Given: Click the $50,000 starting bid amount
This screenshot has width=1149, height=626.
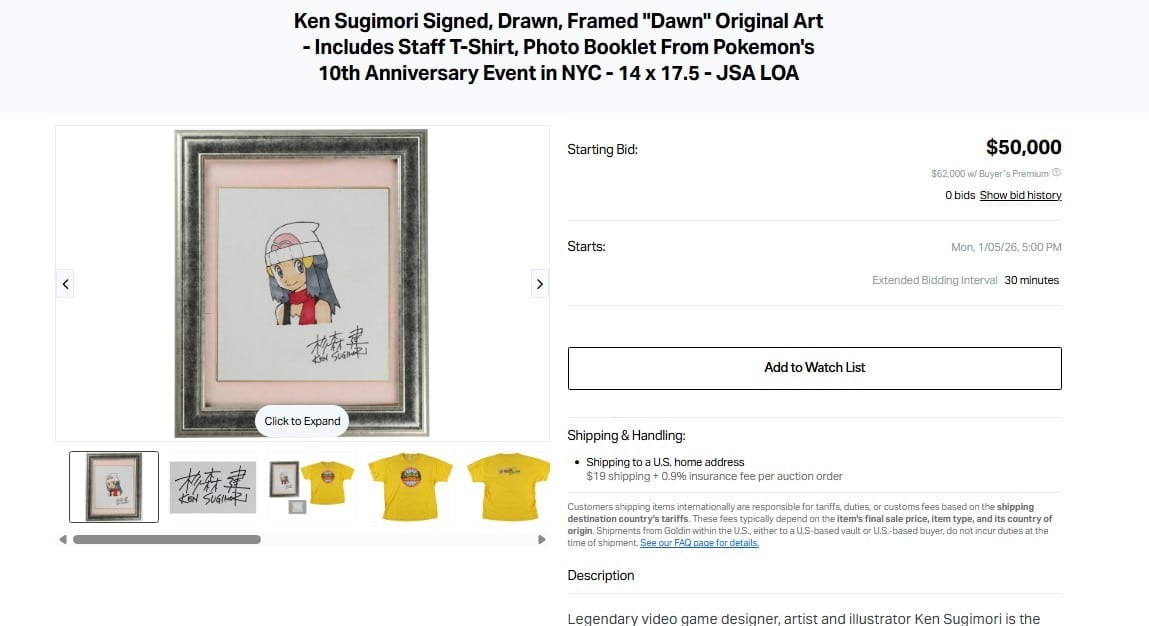Looking at the screenshot, I should pos(1023,147).
